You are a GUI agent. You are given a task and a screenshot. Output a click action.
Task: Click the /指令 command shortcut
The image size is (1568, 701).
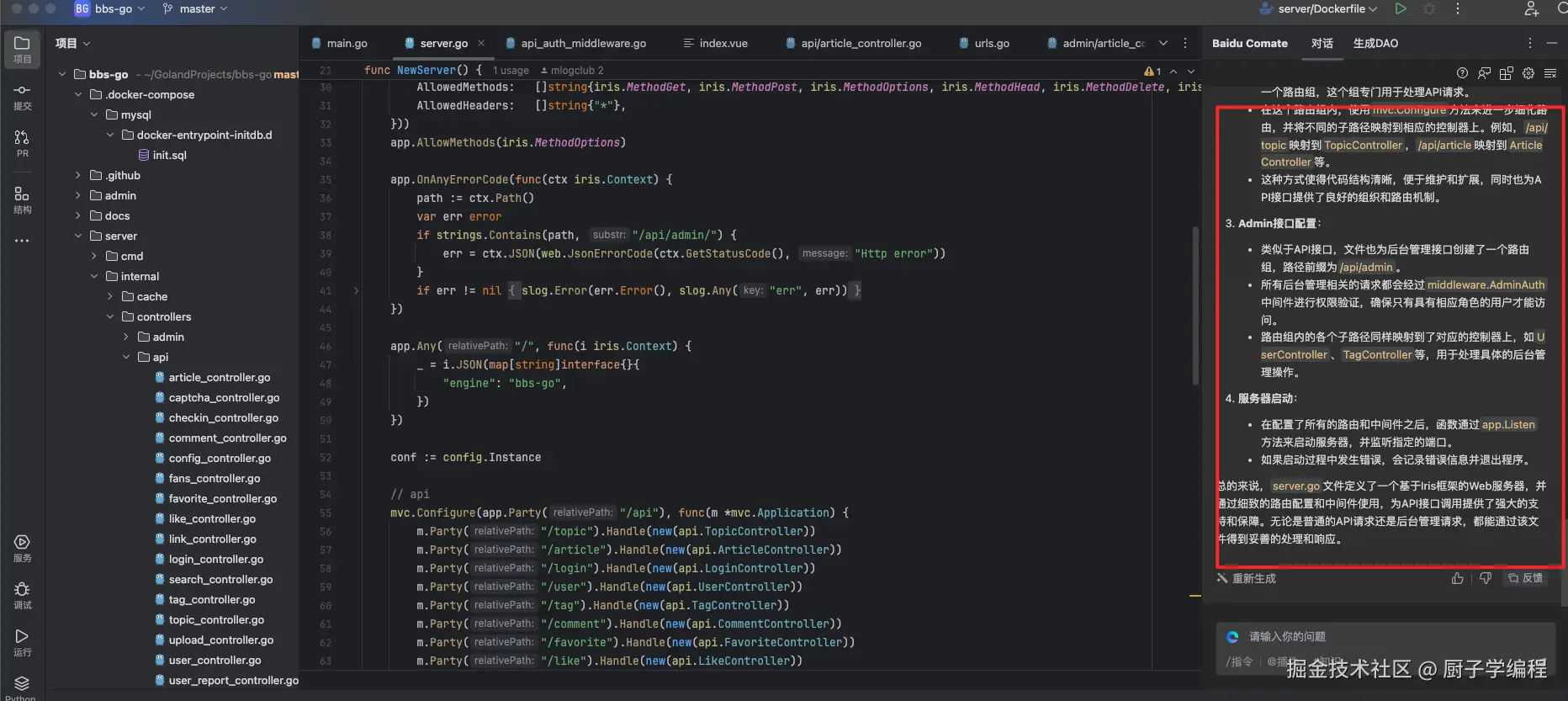[1239, 662]
